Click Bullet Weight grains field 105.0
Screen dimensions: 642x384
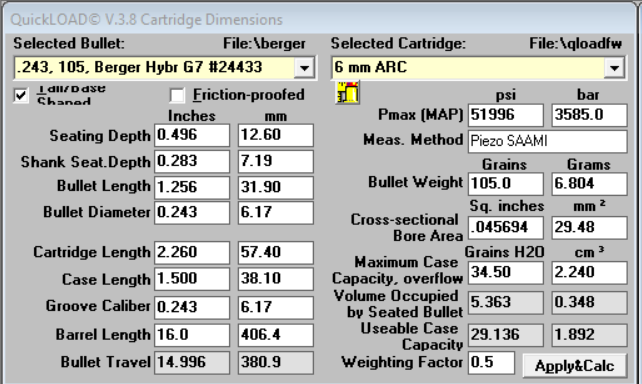tap(506, 183)
